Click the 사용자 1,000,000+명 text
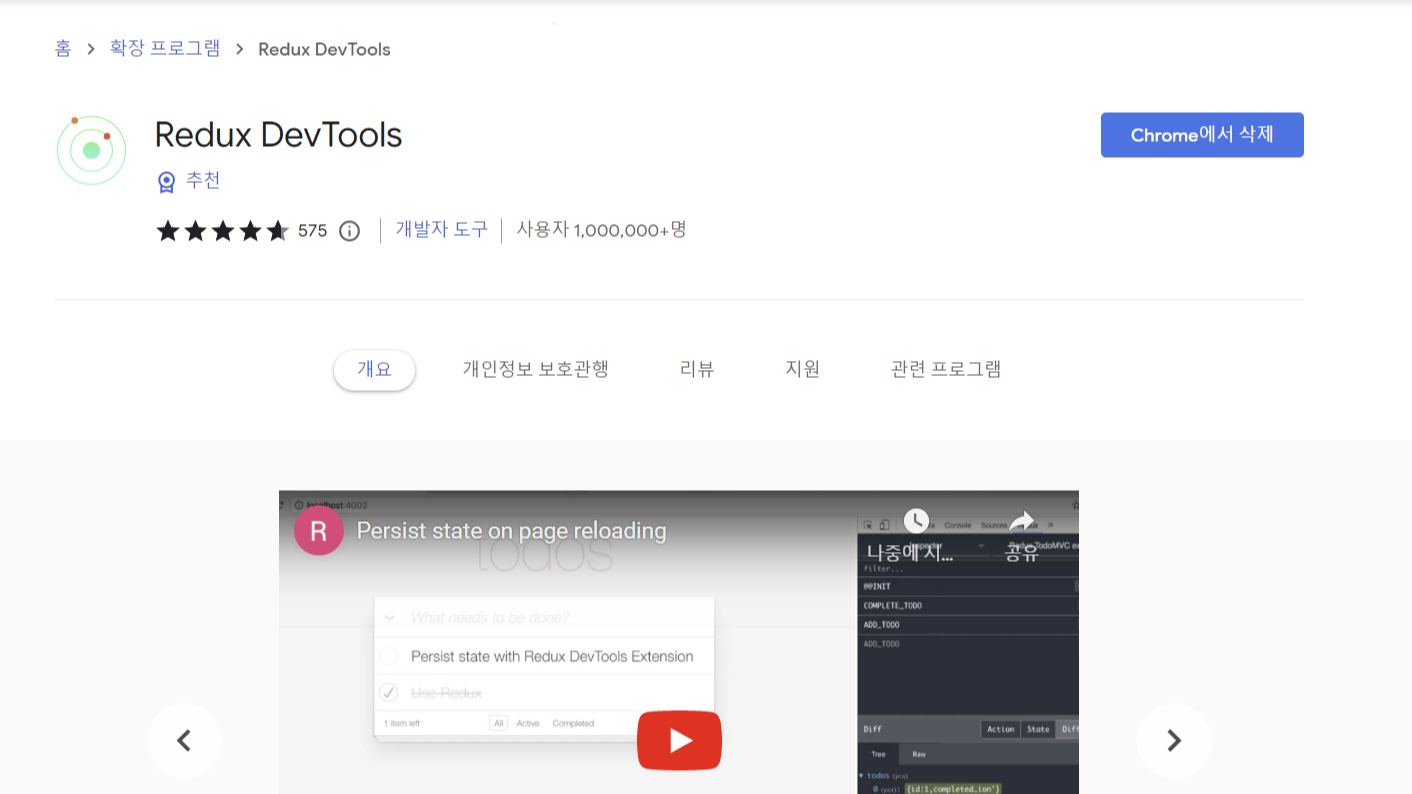 pyautogui.click(x=601, y=230)
